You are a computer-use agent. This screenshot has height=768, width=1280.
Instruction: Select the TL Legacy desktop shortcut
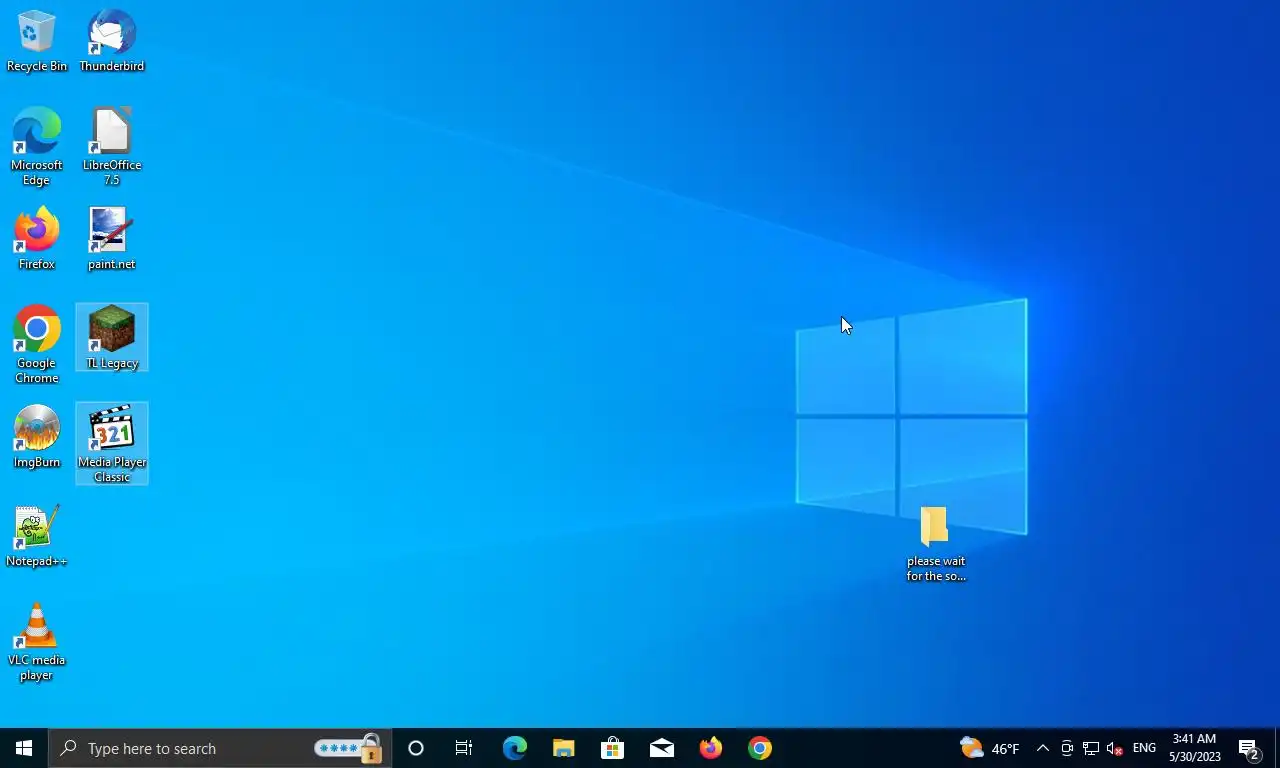112,337
